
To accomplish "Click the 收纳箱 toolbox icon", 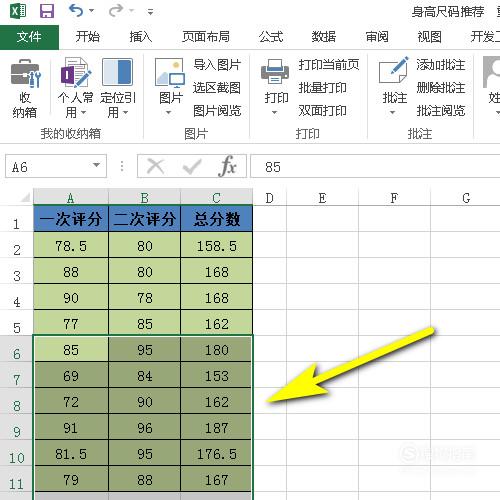I will point(25,74).
